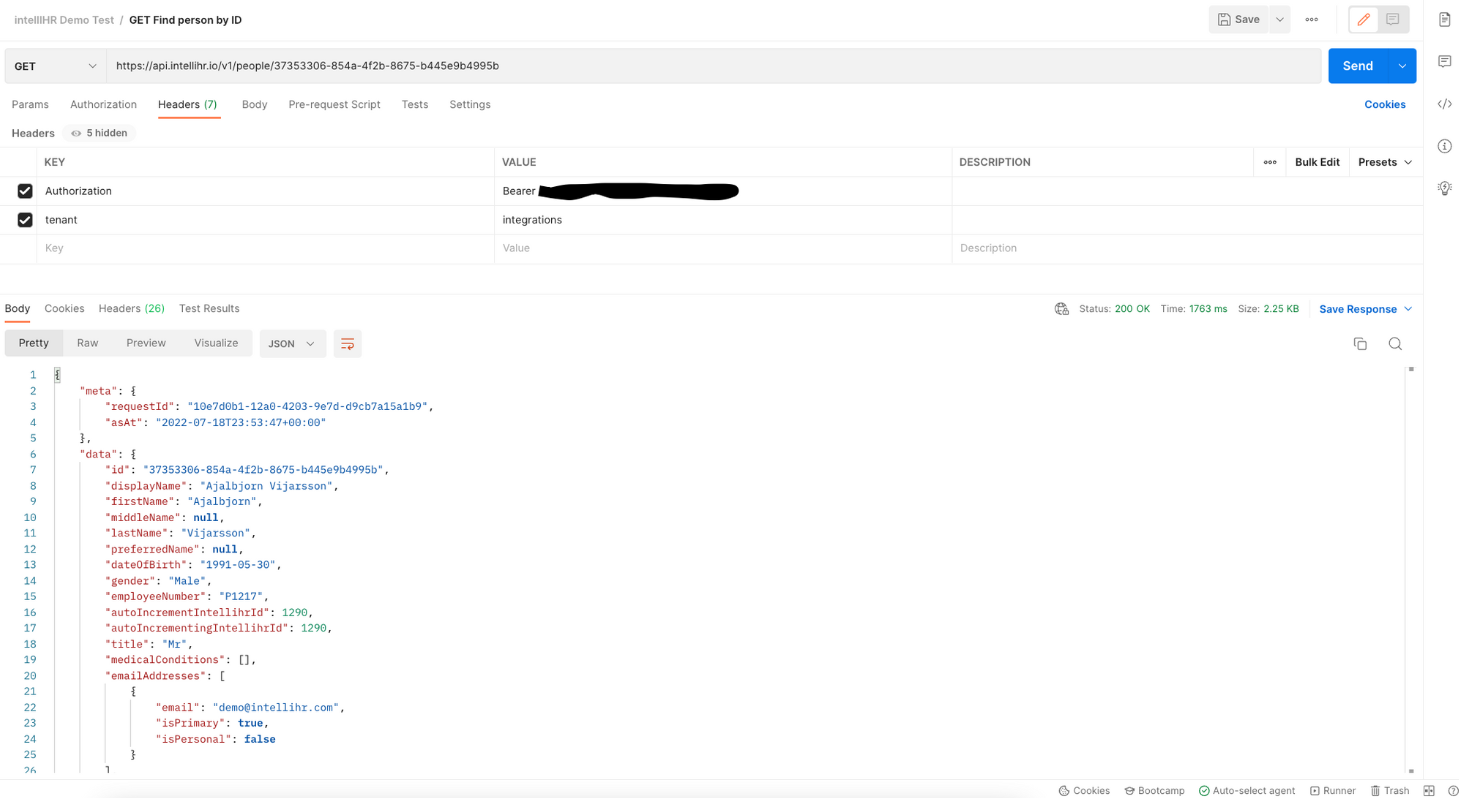
Task: Open Runner in the status bar
Action: click(1333, 790)
